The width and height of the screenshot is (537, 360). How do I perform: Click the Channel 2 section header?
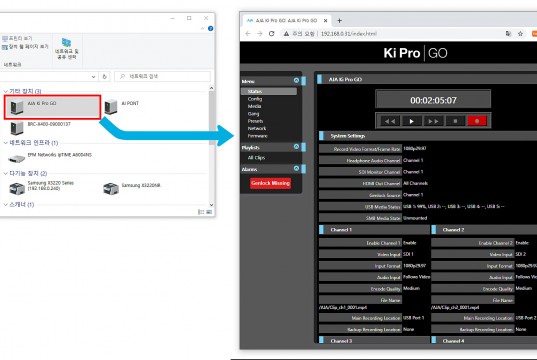coord(484,229)
